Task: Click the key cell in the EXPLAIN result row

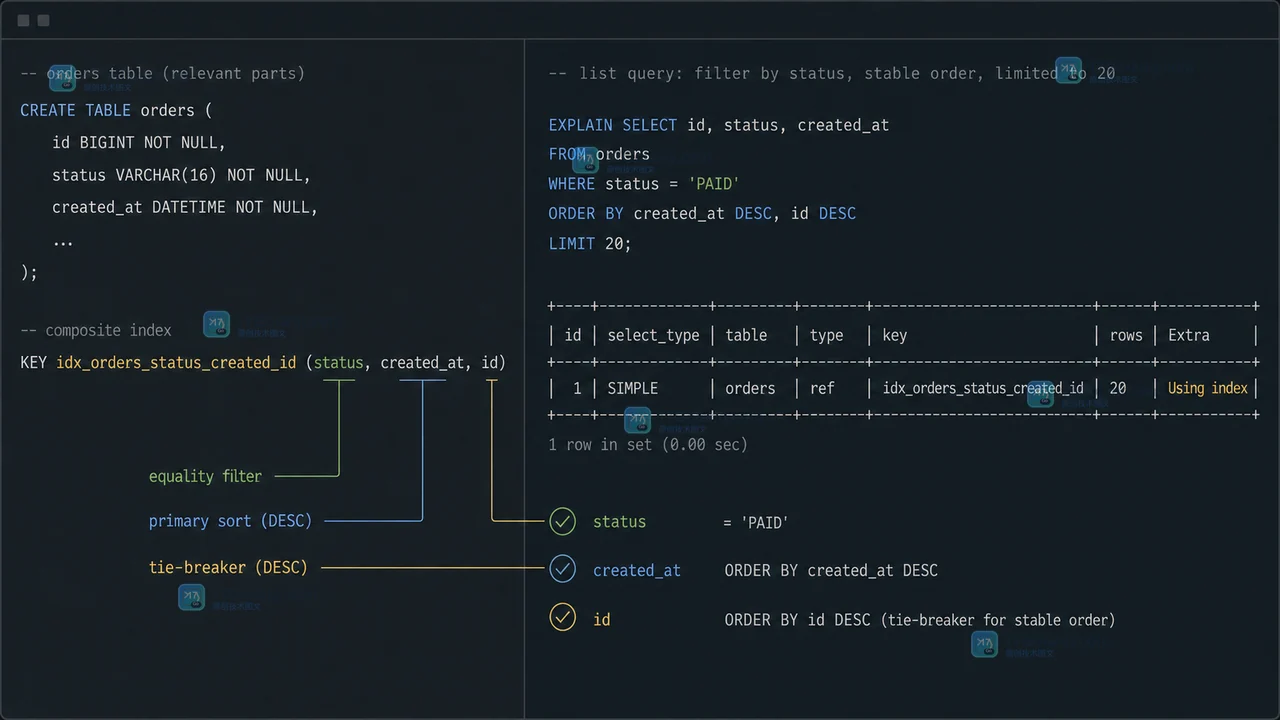Action: coord(983,388)
